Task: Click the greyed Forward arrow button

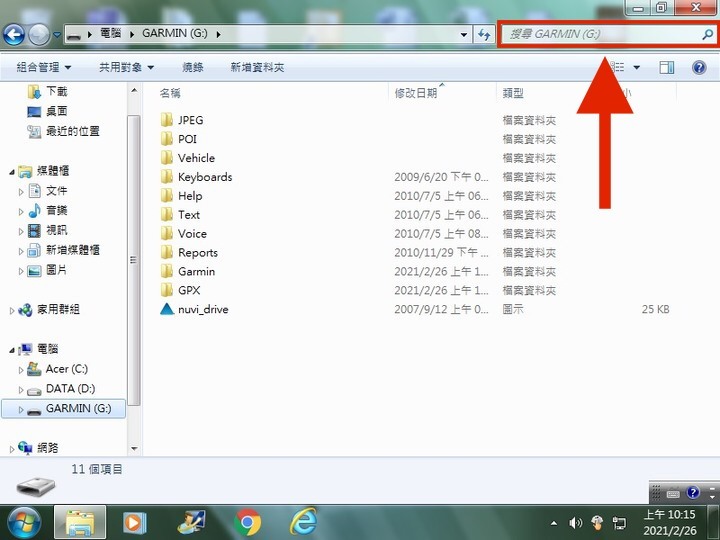Action: click(x=39, y=34)
